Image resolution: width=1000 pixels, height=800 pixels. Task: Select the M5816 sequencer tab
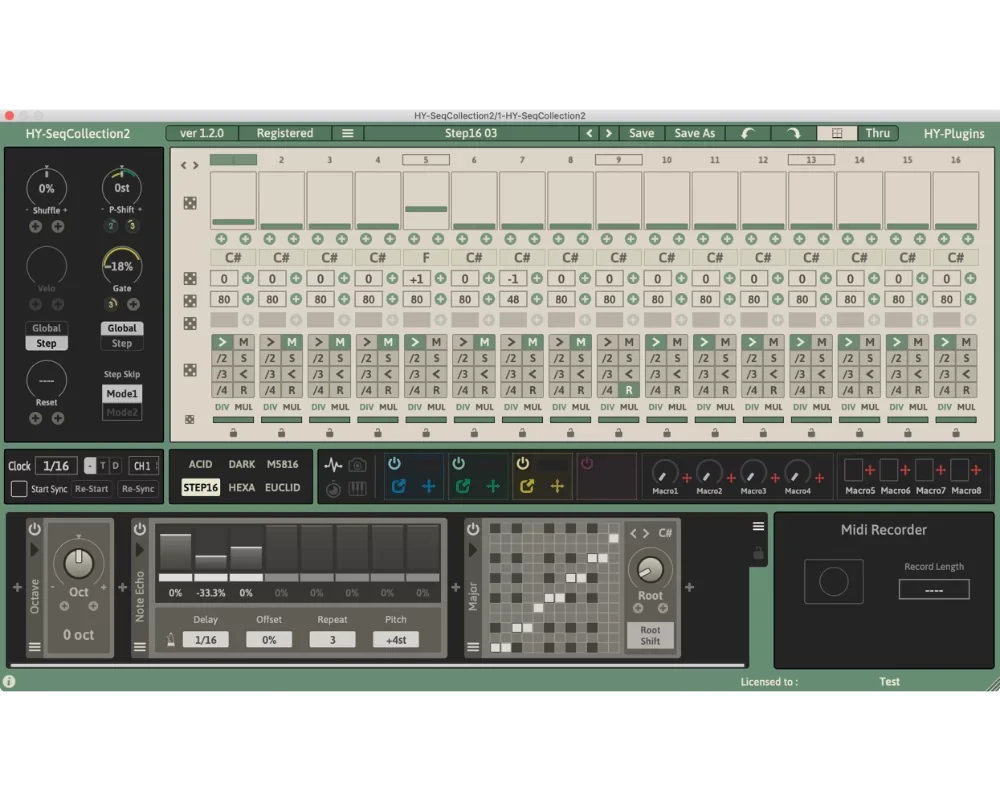pos(283,464)
